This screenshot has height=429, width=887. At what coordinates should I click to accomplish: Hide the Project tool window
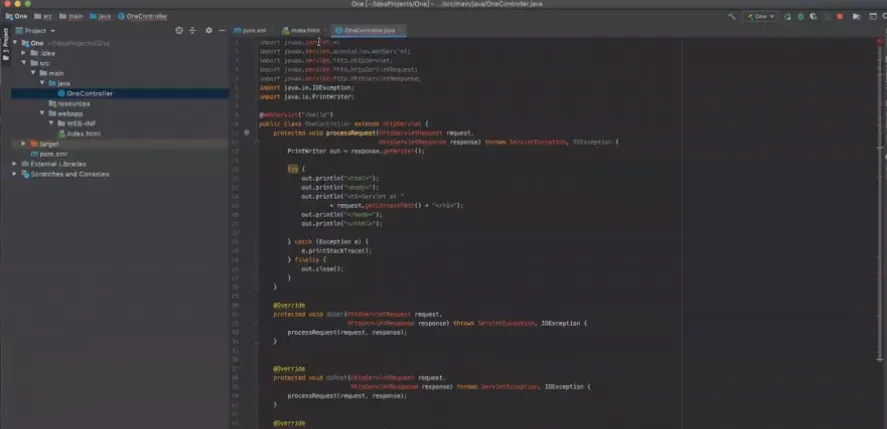pos(222,31)
